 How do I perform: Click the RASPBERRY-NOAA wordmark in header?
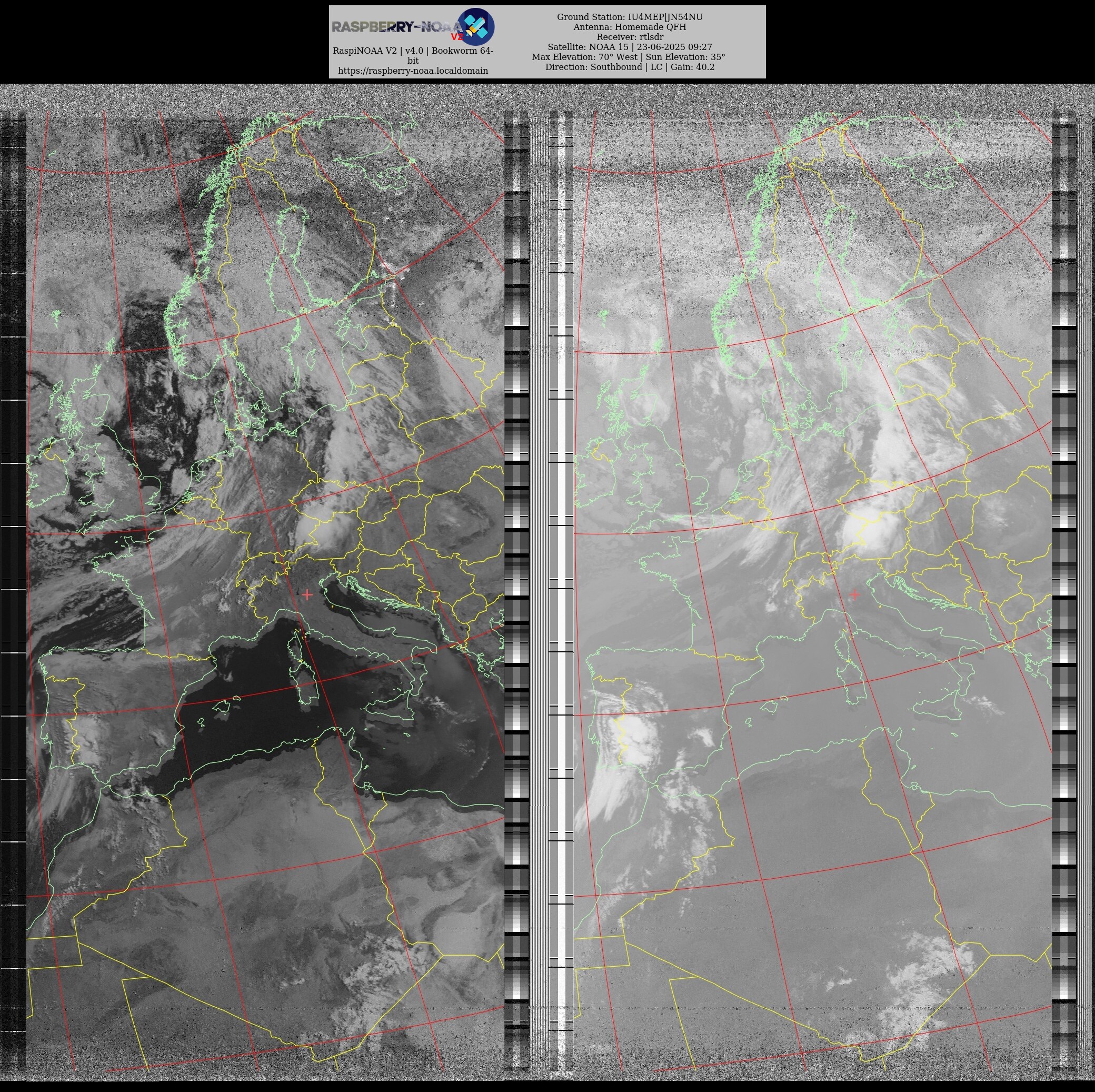click(397, 27)
